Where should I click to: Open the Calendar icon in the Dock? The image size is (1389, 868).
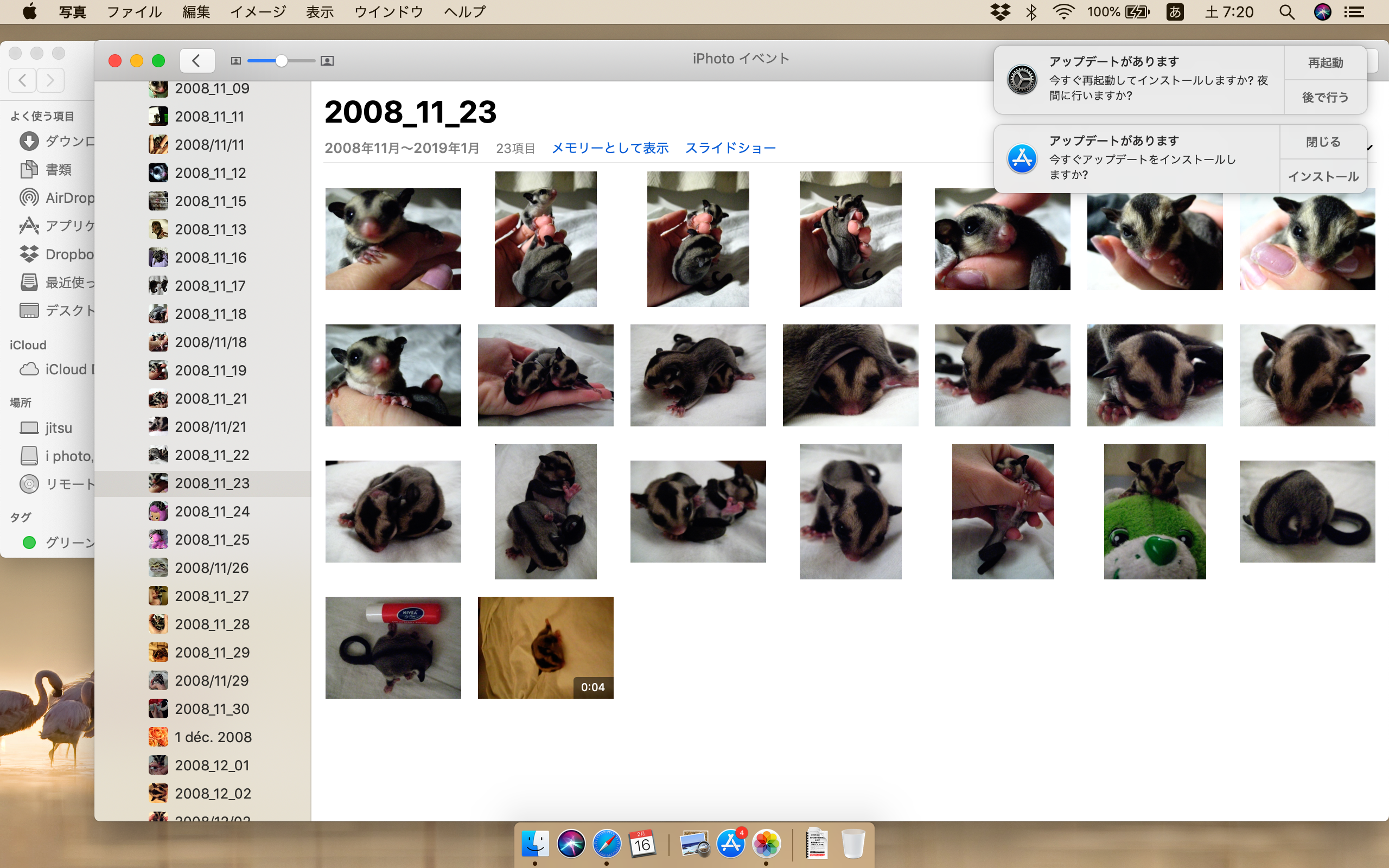[x=642, y=844]
